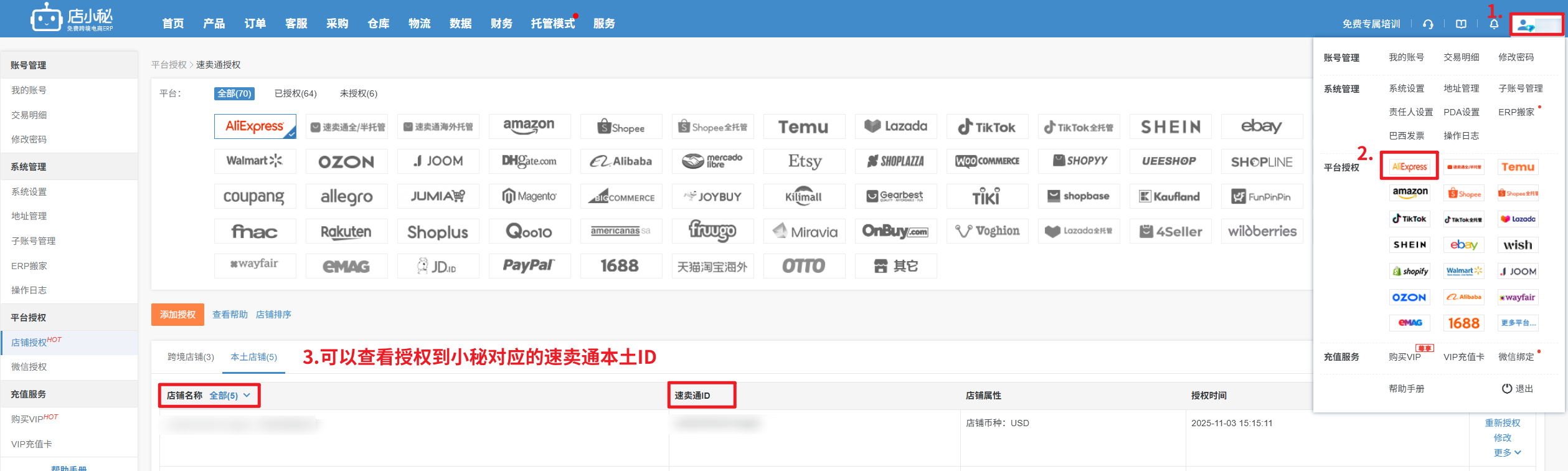
Task: Click the shopify logo in the account panel
Action: pyautogui.click(x=1410, y=271)
